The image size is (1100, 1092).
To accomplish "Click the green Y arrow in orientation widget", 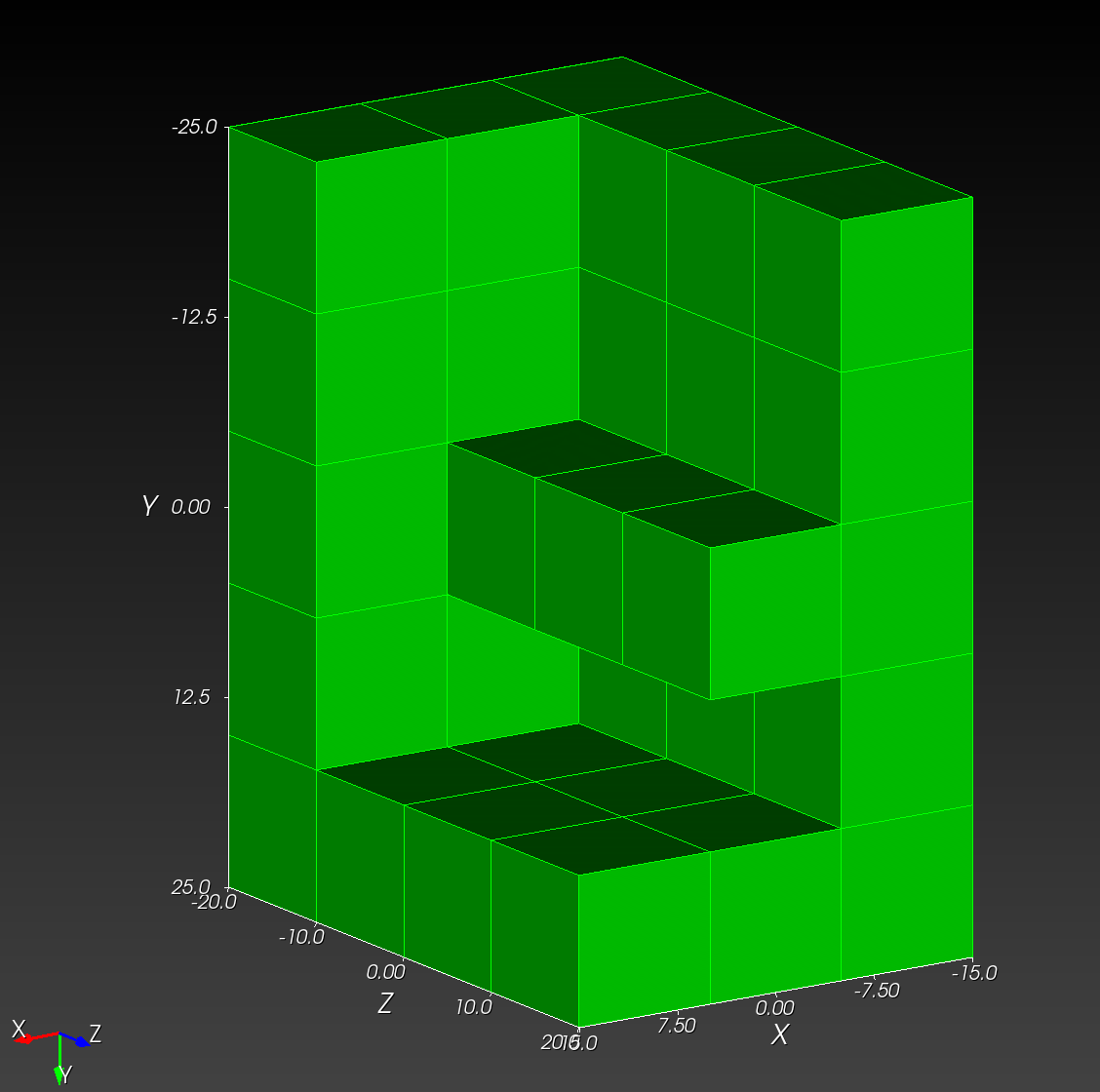I will pyautogui.click(x=60, y=1061).
